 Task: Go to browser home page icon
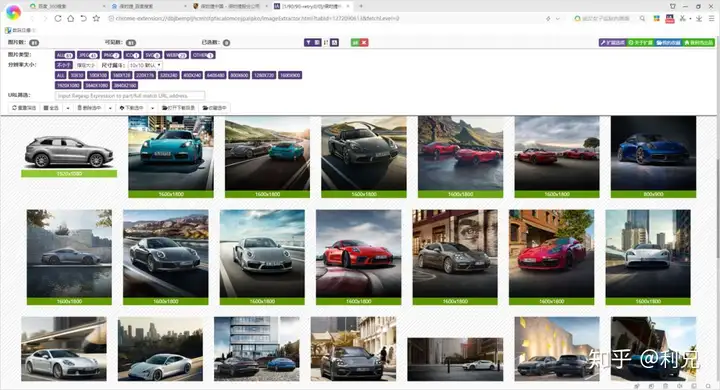71,18
